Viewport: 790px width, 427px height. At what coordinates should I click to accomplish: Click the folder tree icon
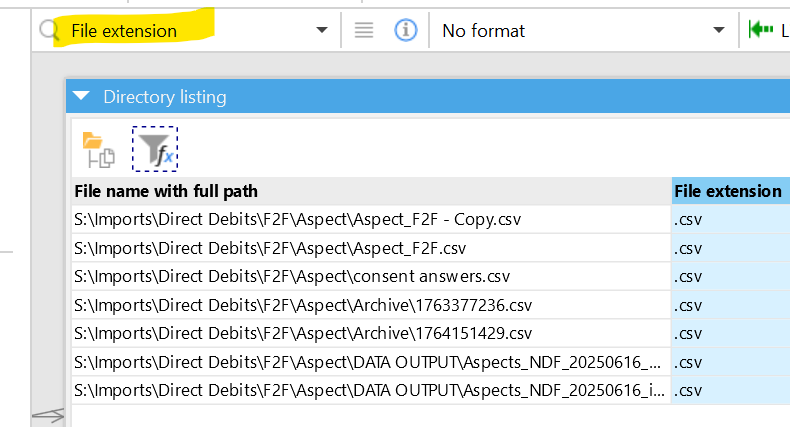pyautogui.click(x=98, y=148)
